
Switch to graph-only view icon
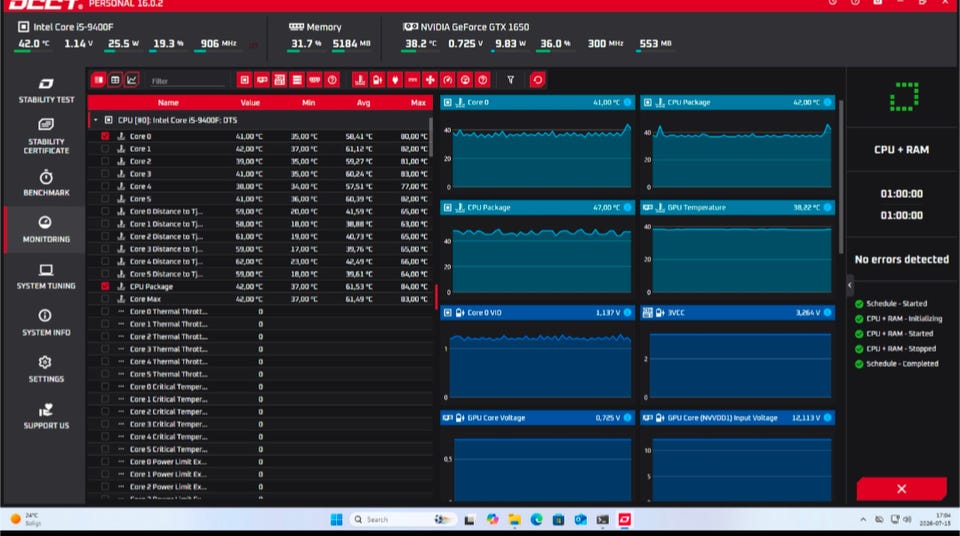[x=132, y=80]
